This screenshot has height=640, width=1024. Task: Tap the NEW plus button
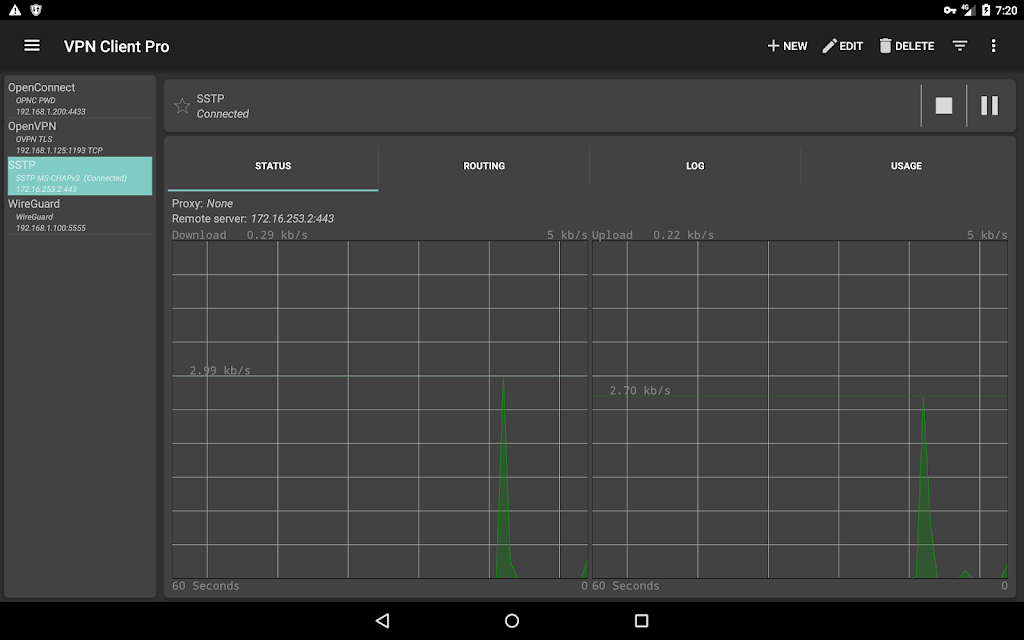(787, 46)
